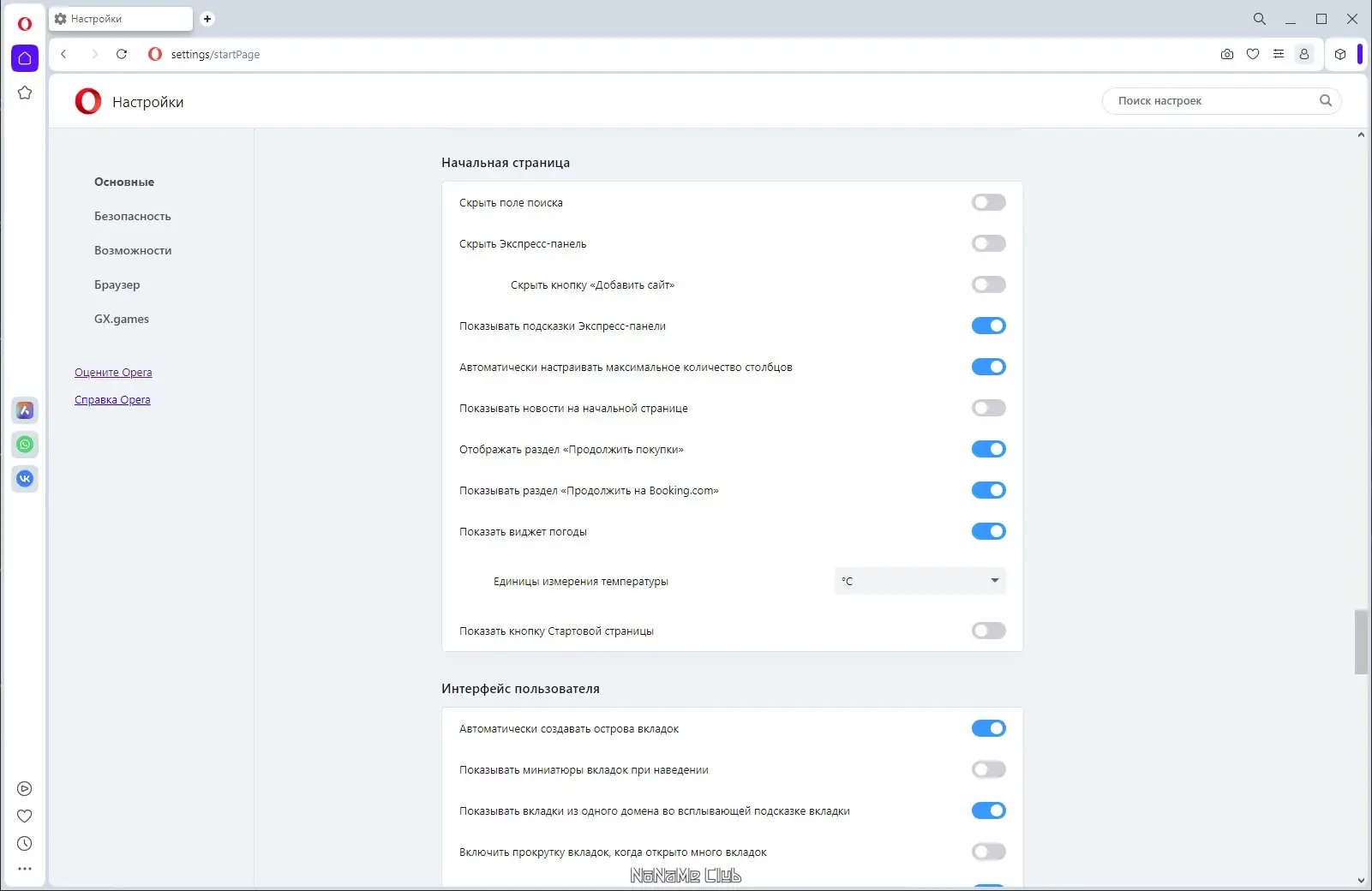Open the three-dots sidebar setup menu
Image resolution: width=1372 pixels, height=891 pixels.
[25, 869]
